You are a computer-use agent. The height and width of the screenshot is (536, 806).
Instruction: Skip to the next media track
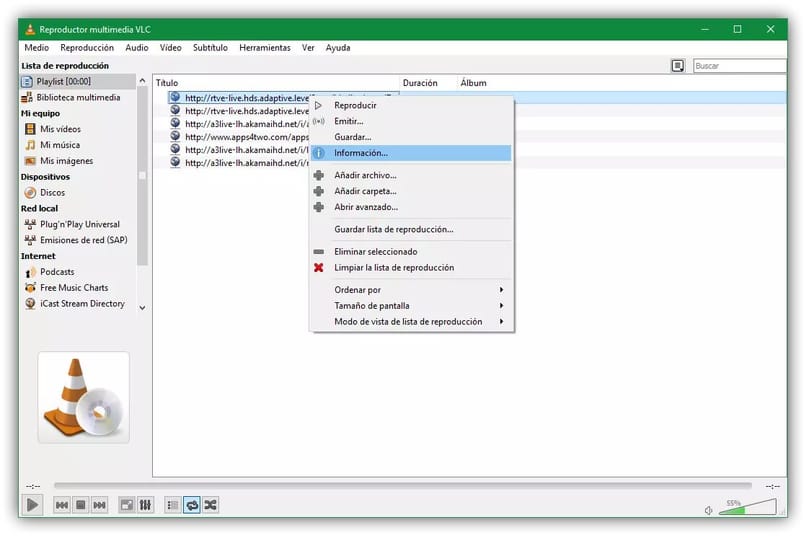coord(99,506)
